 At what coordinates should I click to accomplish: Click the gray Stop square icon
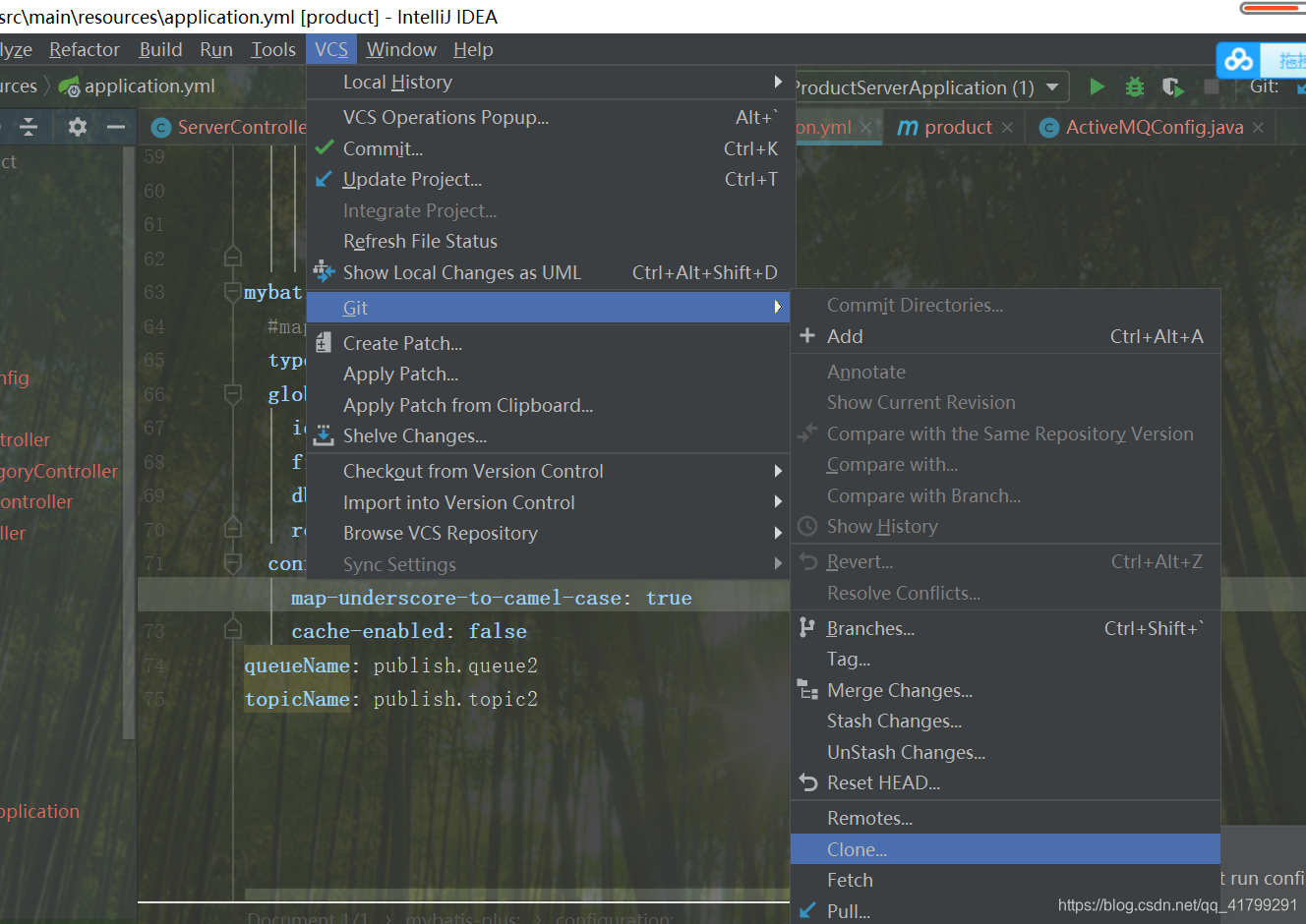[x=1212, y=87]
